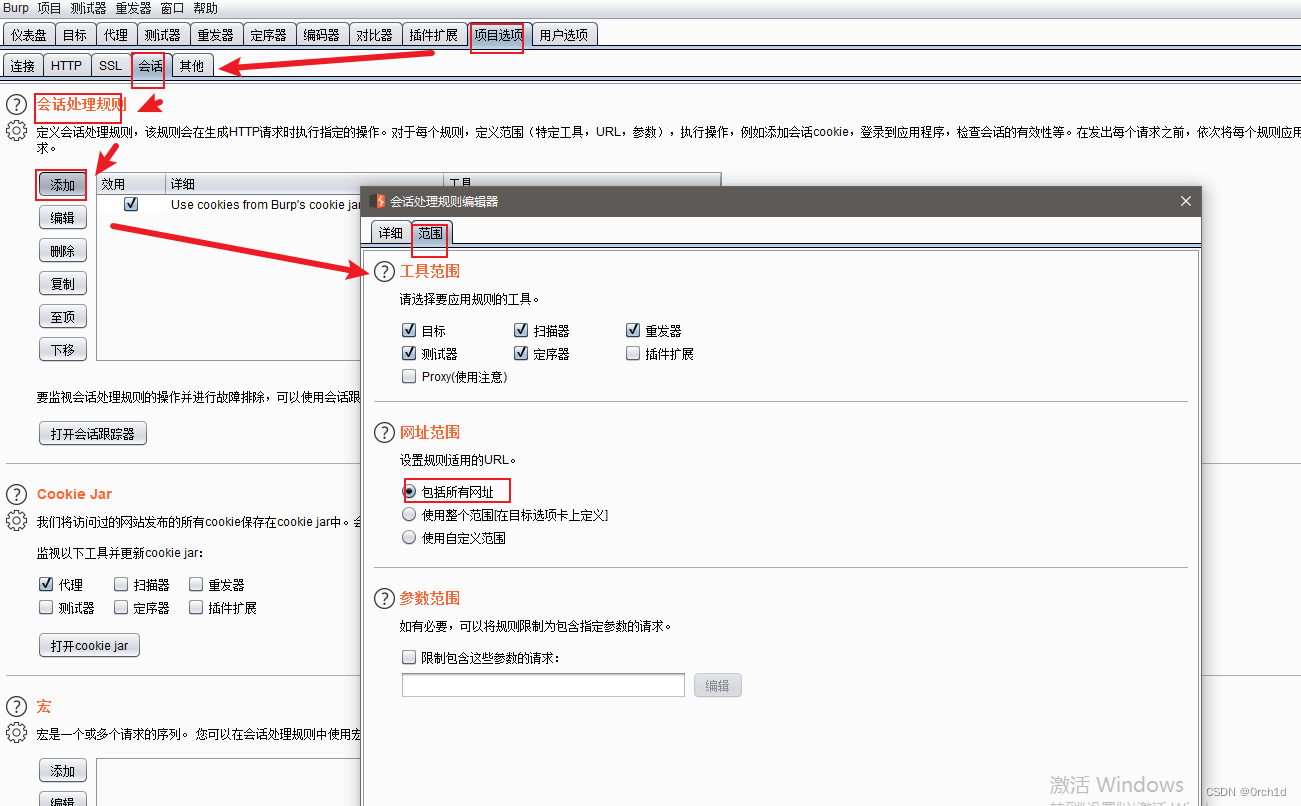Viewport: 1301px width, 806px height.
Task: Toggle 定序器 checkbox in tool scope
Action: 520,353
